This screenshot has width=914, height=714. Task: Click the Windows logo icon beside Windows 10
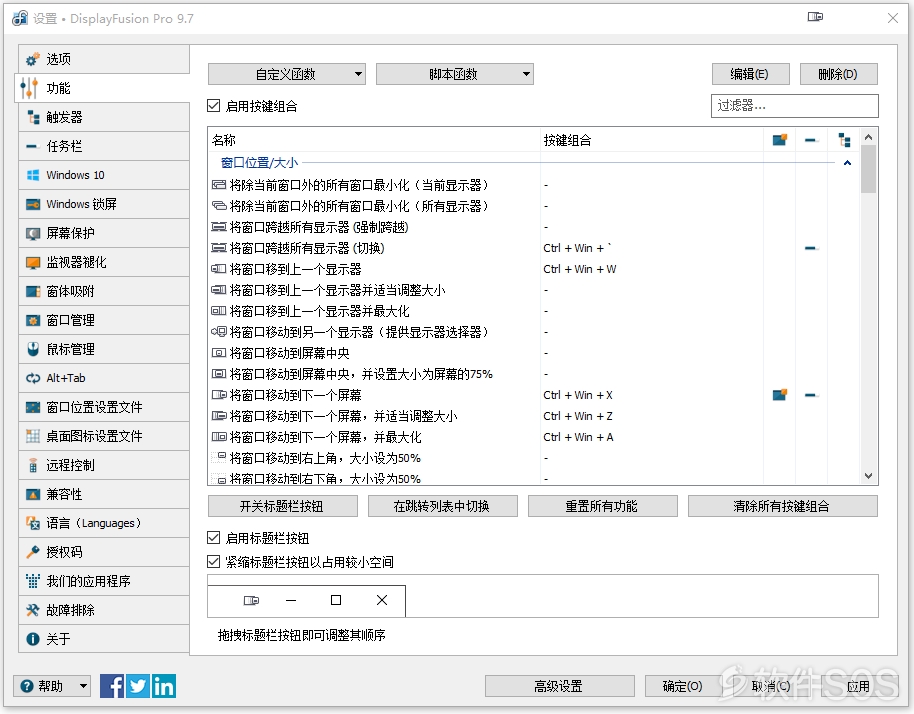click(x=33, y=175)
